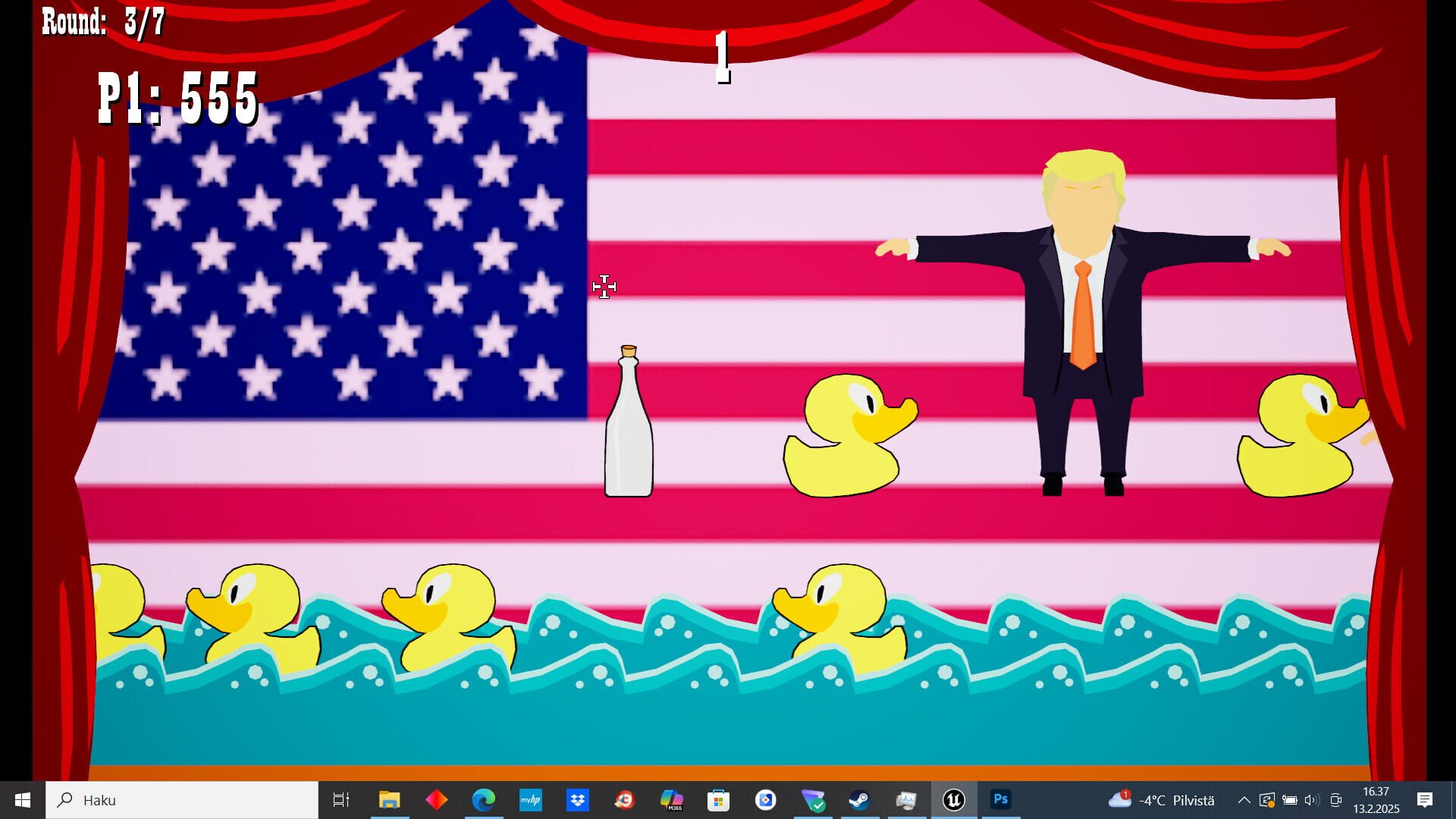Open the Microsoft 365 app
The image size is (1456, 819).
672,800
